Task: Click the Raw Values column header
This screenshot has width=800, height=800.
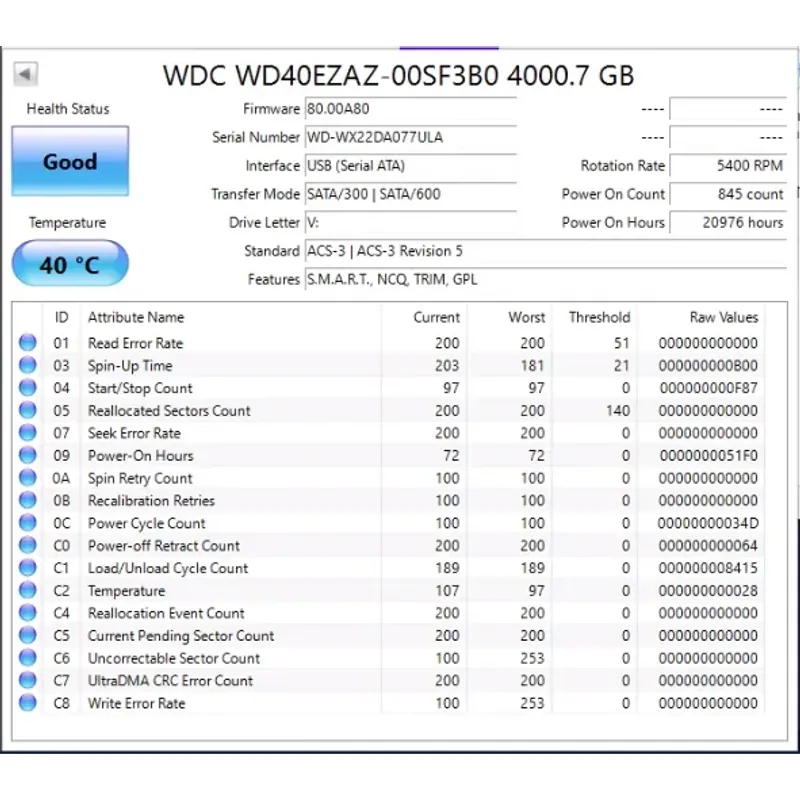Action: click(x=723, y=317)
